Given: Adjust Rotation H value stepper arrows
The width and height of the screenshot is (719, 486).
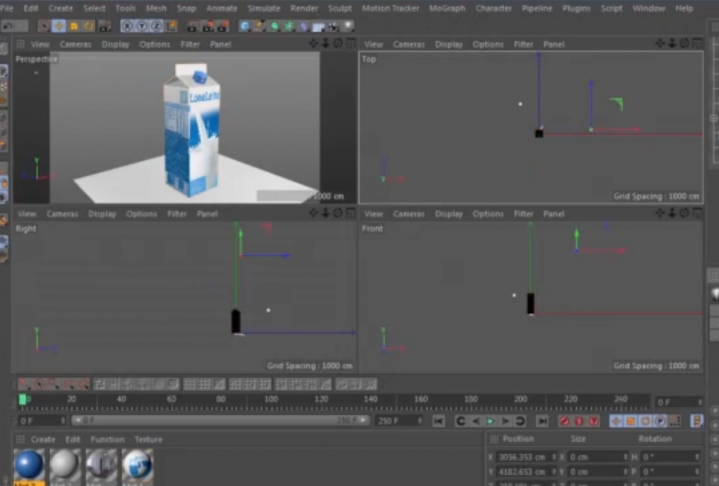Looking at the screenshot, I should click(697, 457).
